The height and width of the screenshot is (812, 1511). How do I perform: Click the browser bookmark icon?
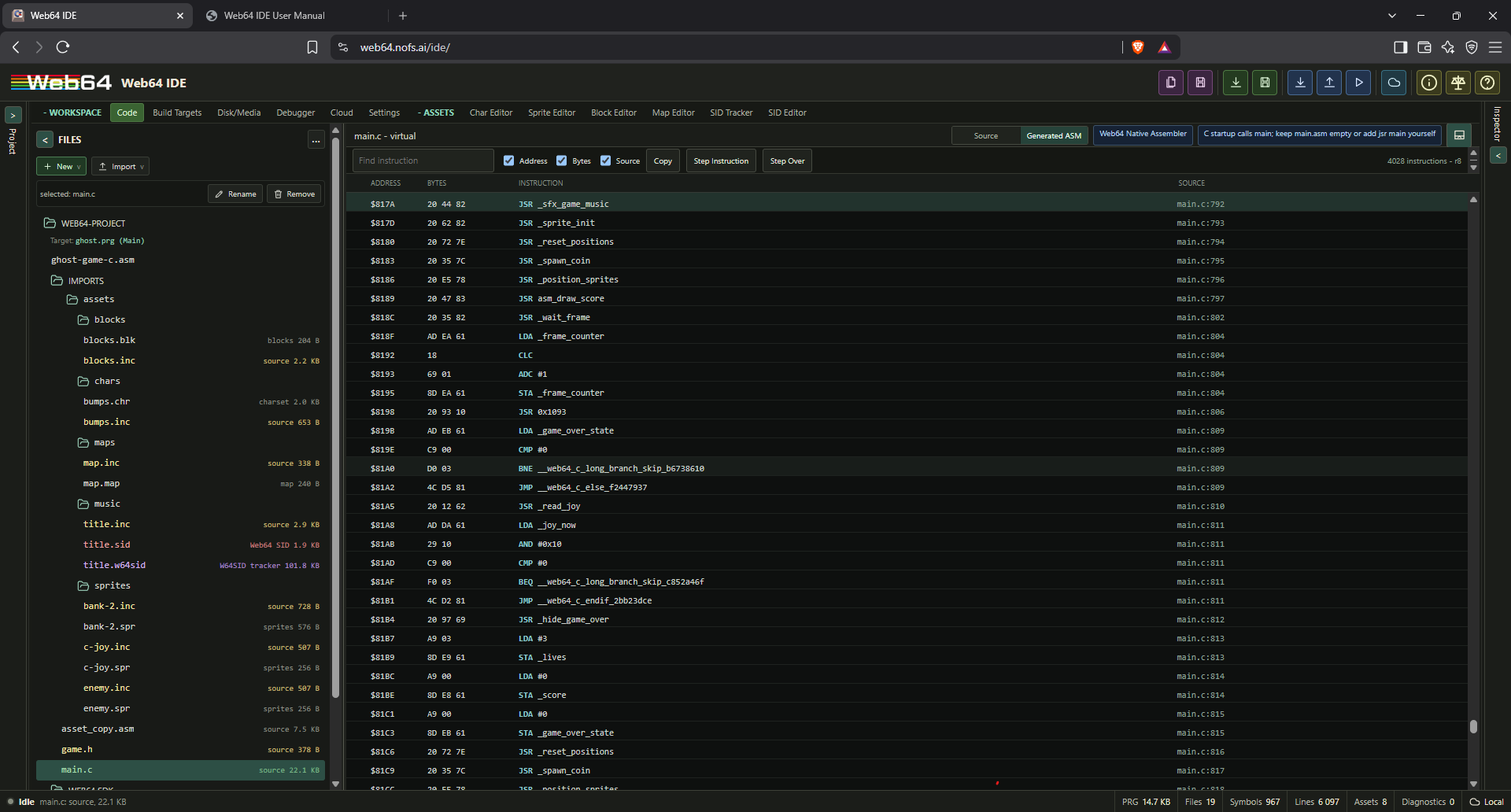pyautogui.click(x=312, y=47)
